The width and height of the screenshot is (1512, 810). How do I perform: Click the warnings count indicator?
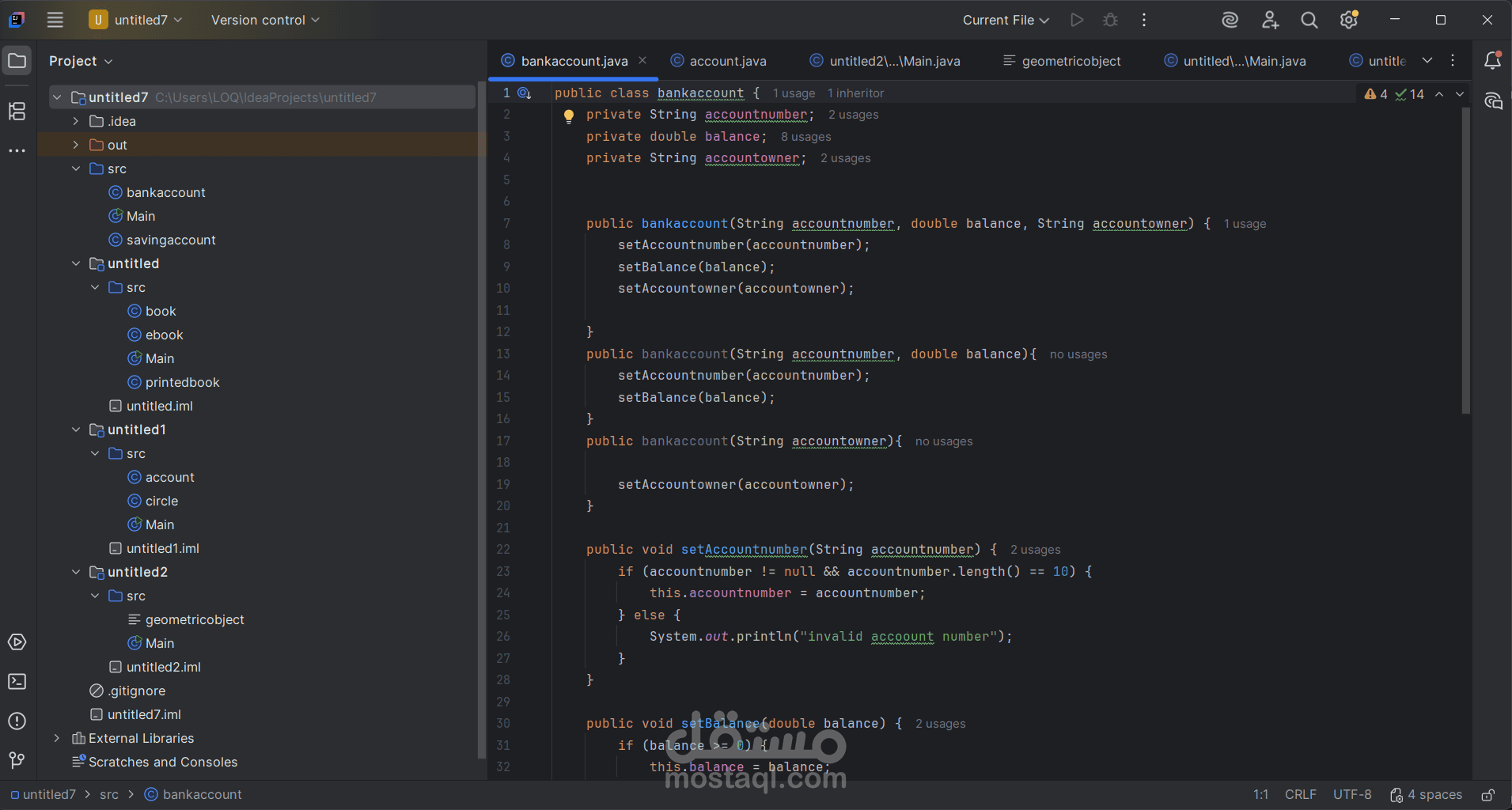click(x=1376, y=94)
